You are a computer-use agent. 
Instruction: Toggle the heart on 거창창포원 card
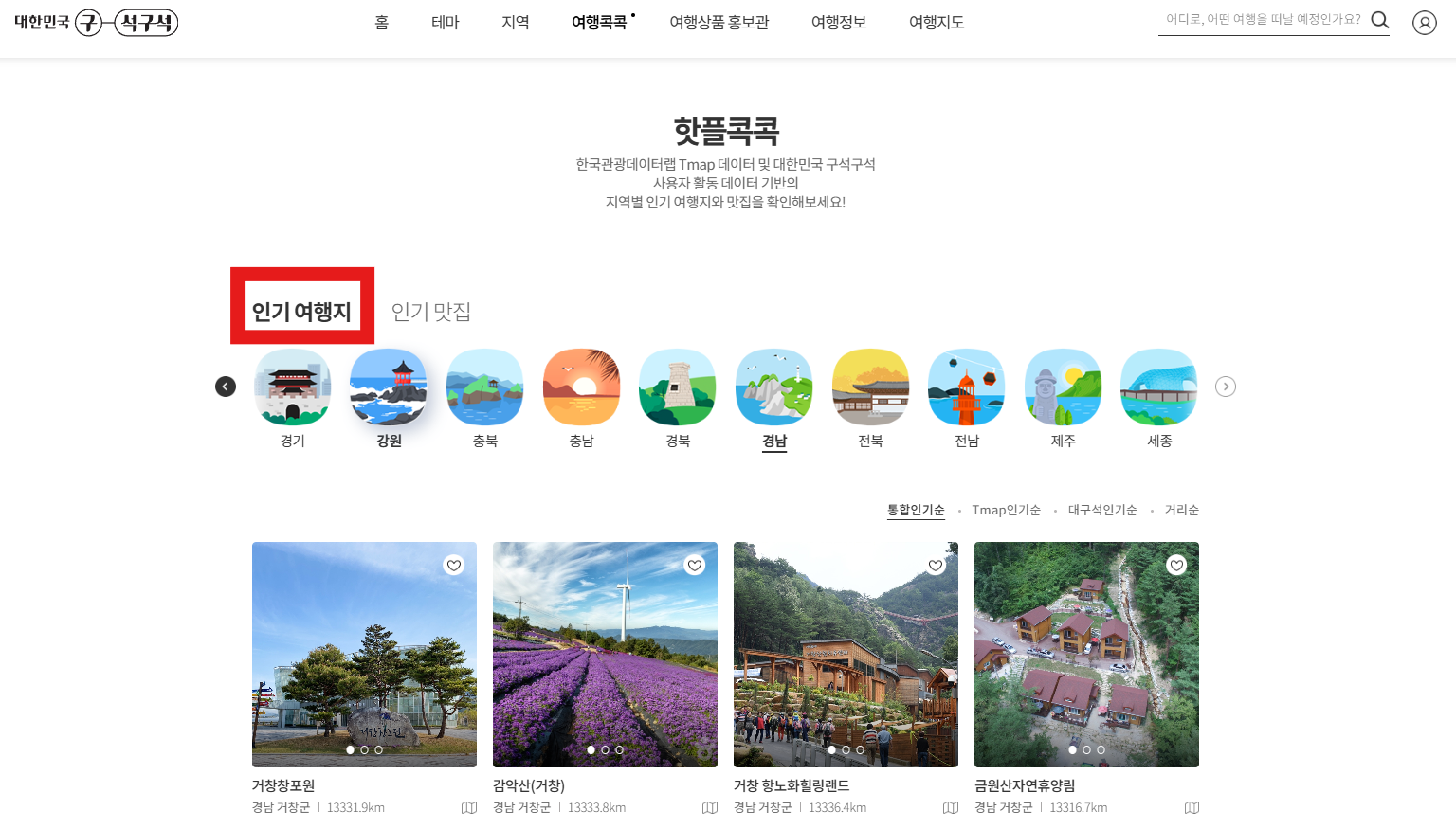[453, 565]
